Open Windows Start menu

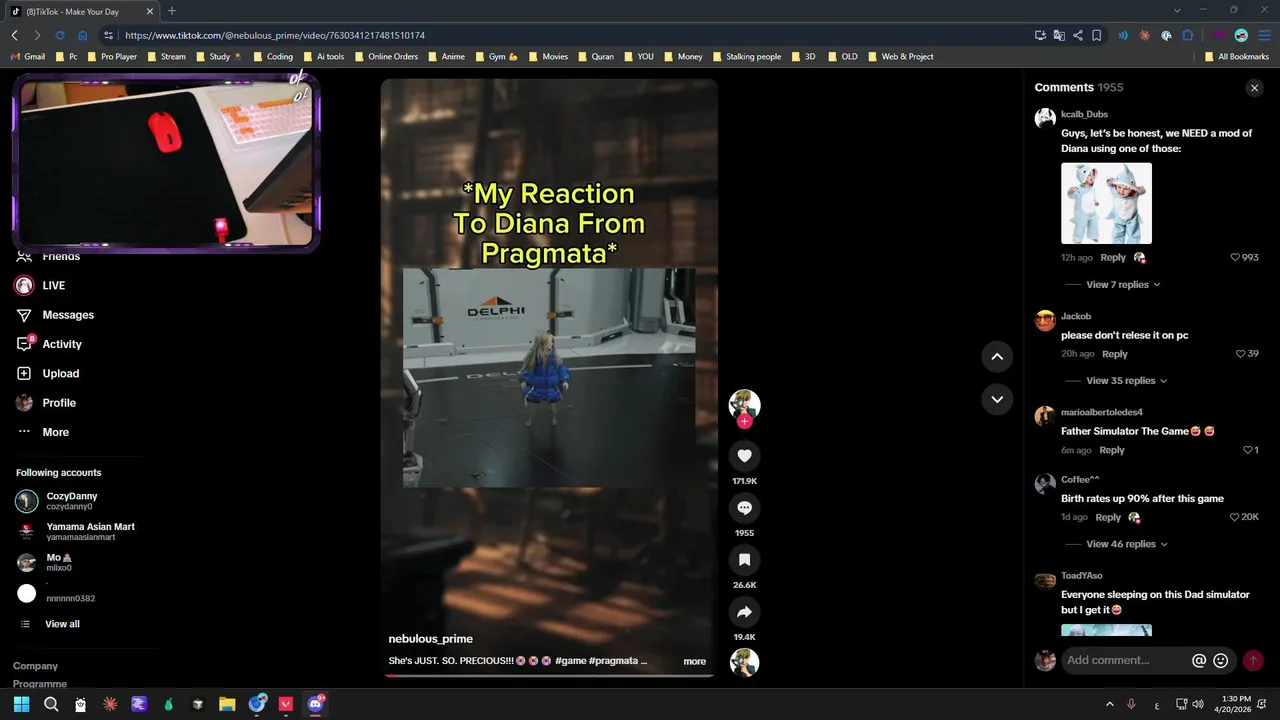point(21,704)
